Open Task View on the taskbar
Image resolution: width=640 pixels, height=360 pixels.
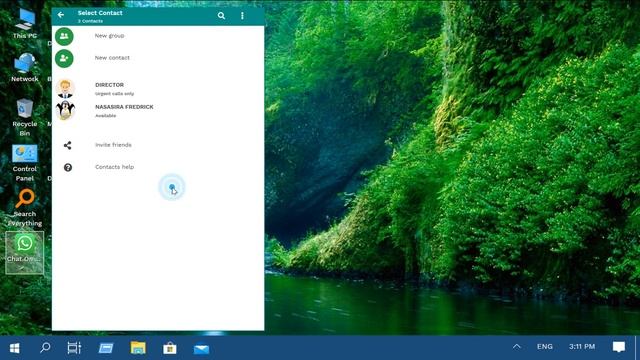(74, 348)
